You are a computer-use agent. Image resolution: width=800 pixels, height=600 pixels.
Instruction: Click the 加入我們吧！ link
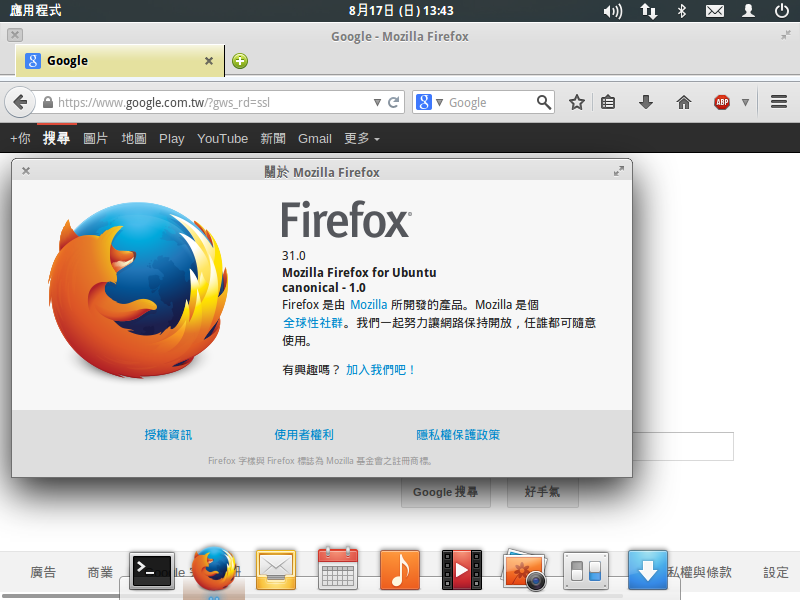coord(381,369)
